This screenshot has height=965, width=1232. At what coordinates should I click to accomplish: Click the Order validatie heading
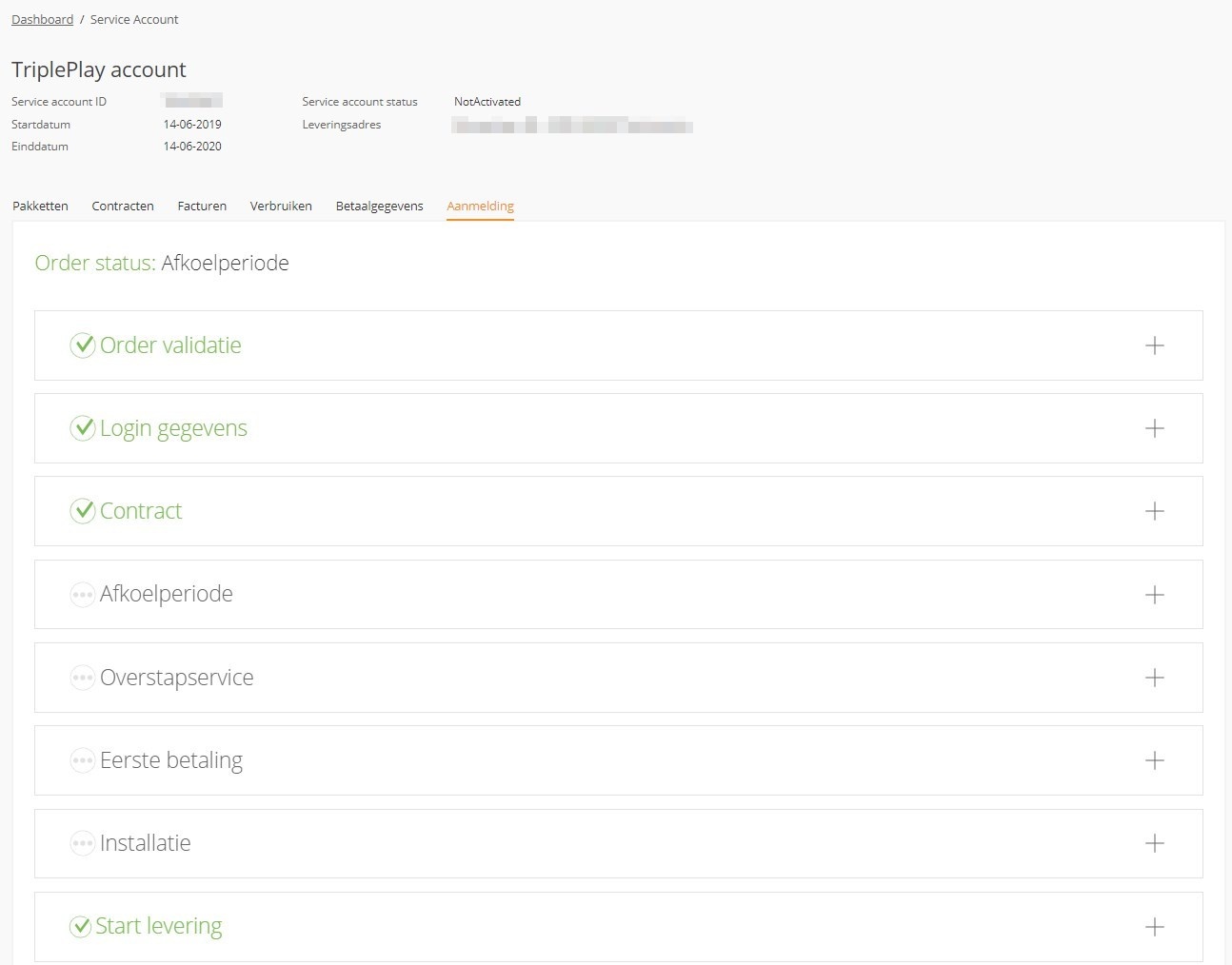(170, 345)
